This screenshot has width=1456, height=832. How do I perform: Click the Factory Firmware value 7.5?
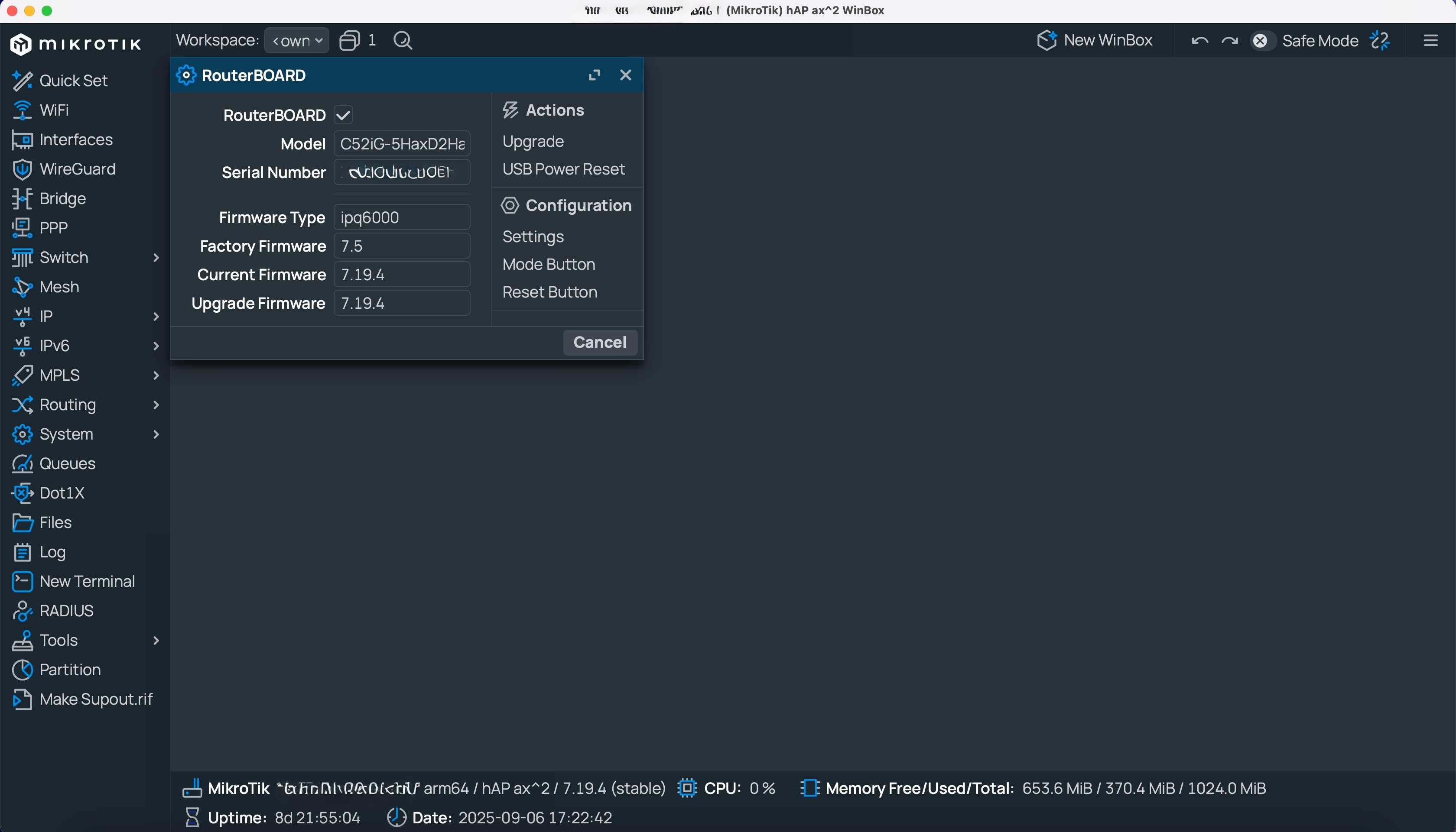click(403, 246)
